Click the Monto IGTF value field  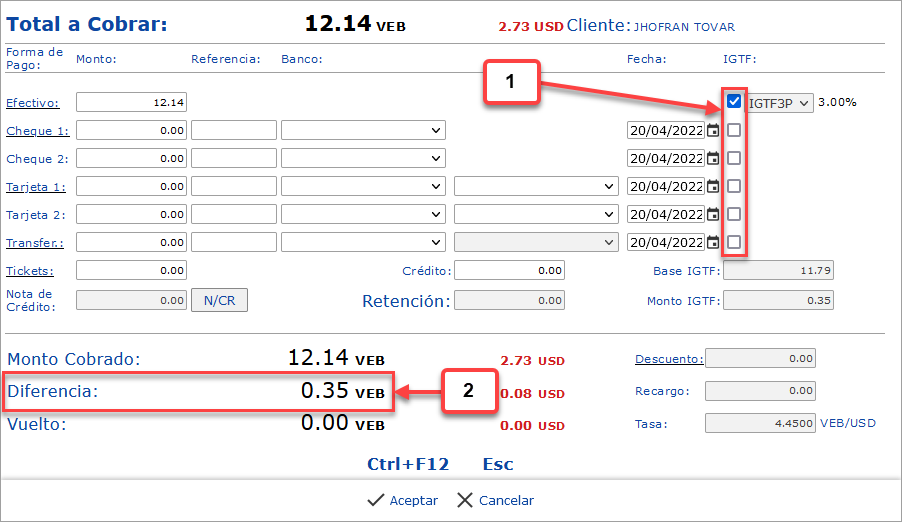pyautogui.click(x=778, y=300)
